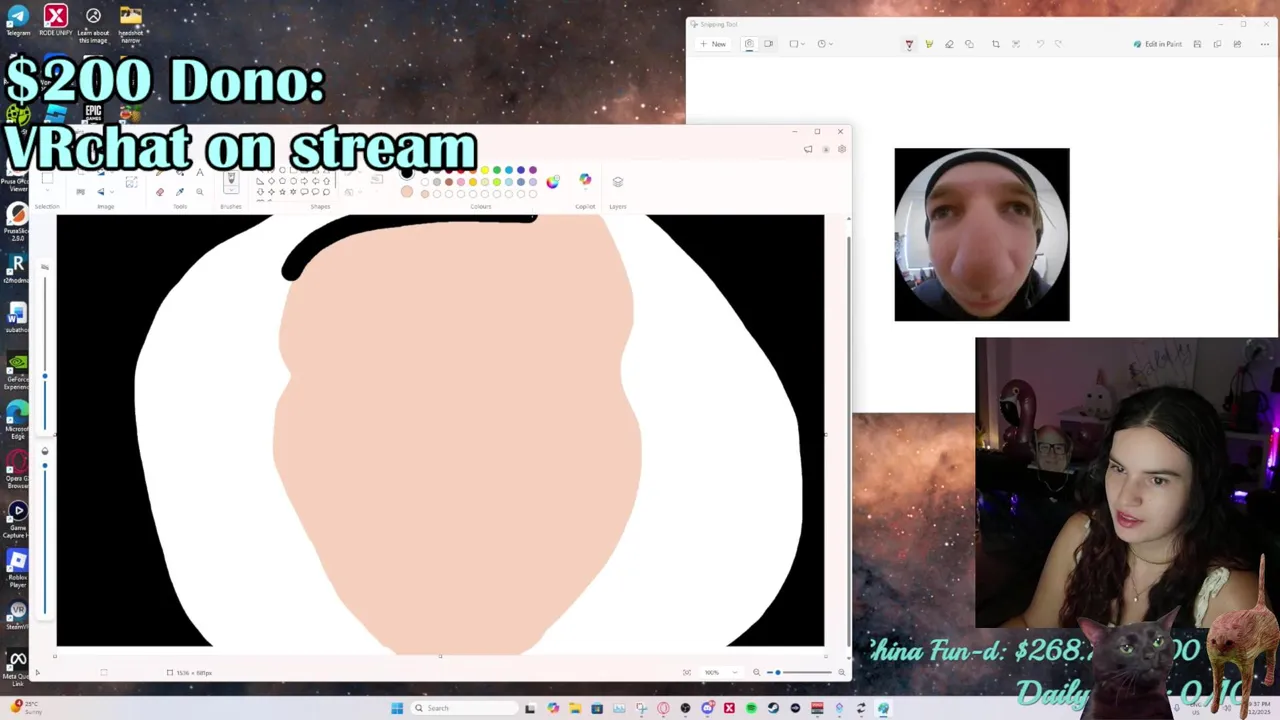
Task: Select the red Ballpoint pen in Snipping Tool
Action: (x=909, y=44)
